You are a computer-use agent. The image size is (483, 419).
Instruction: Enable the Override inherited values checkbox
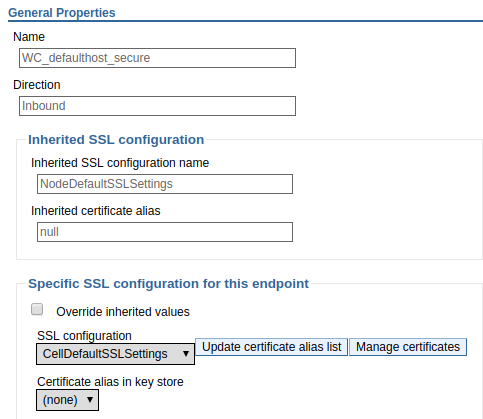click(37, 309)
